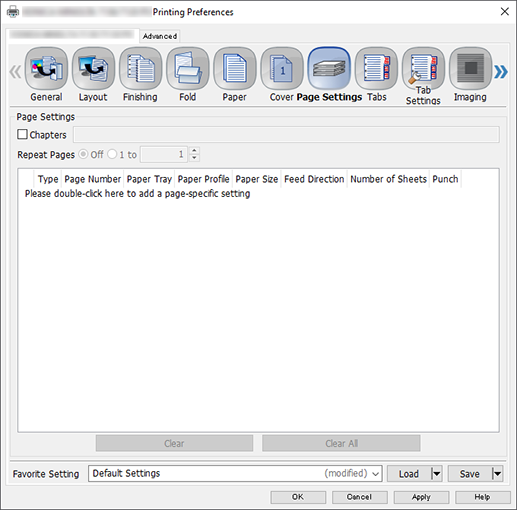Select Repeat Pages Off radio button

83,154
